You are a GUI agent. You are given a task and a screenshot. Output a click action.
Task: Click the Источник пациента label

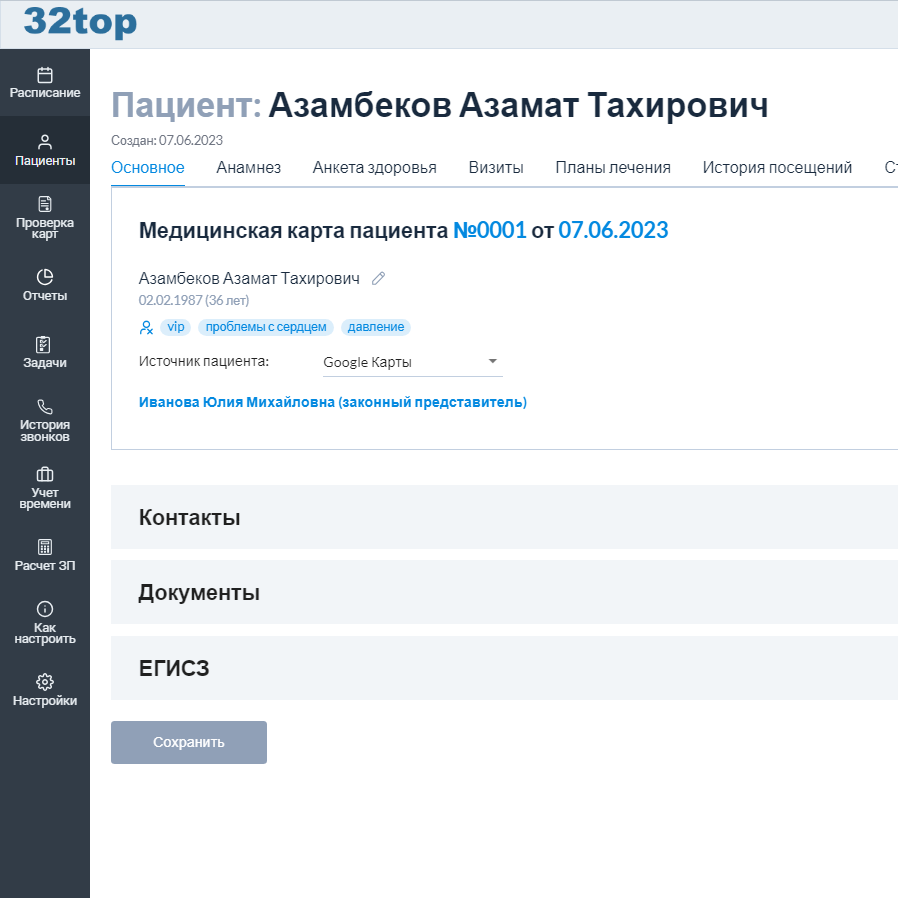click(204, 361)
